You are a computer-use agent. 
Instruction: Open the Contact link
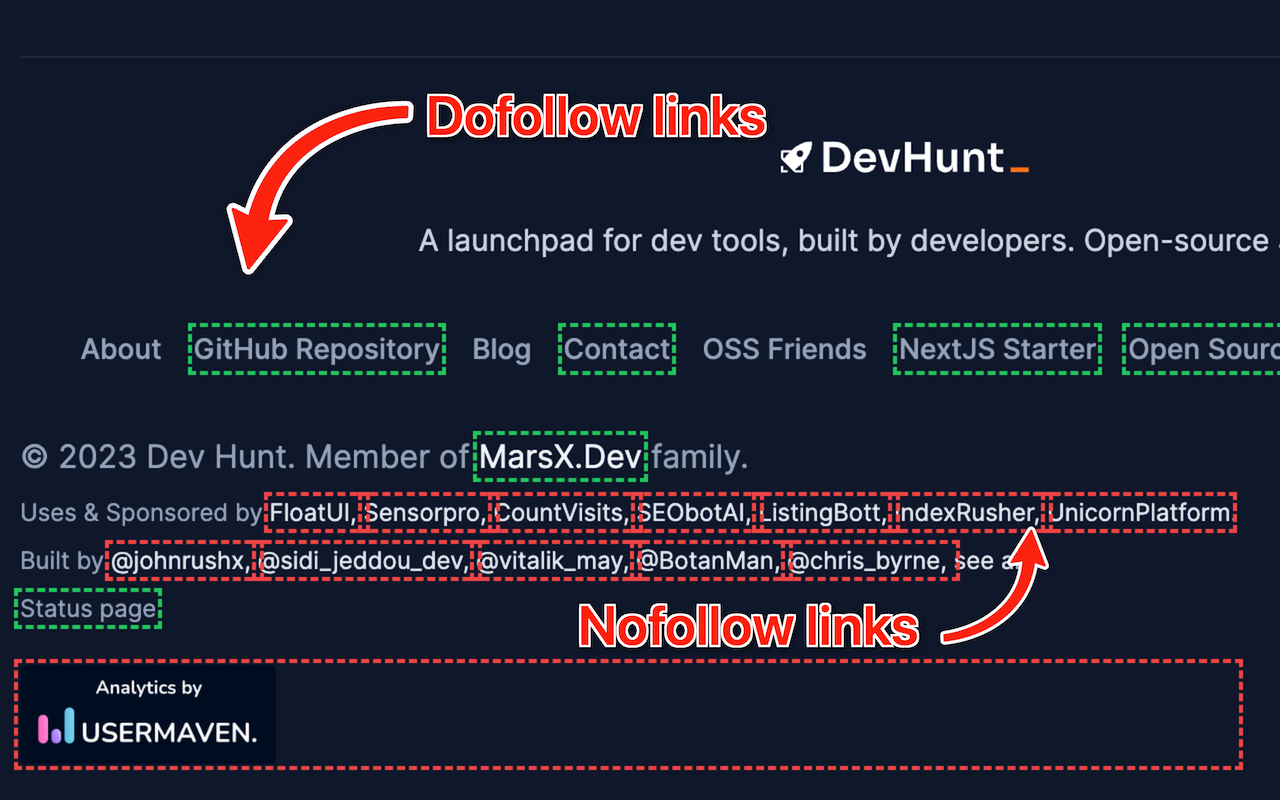(617, 349)
